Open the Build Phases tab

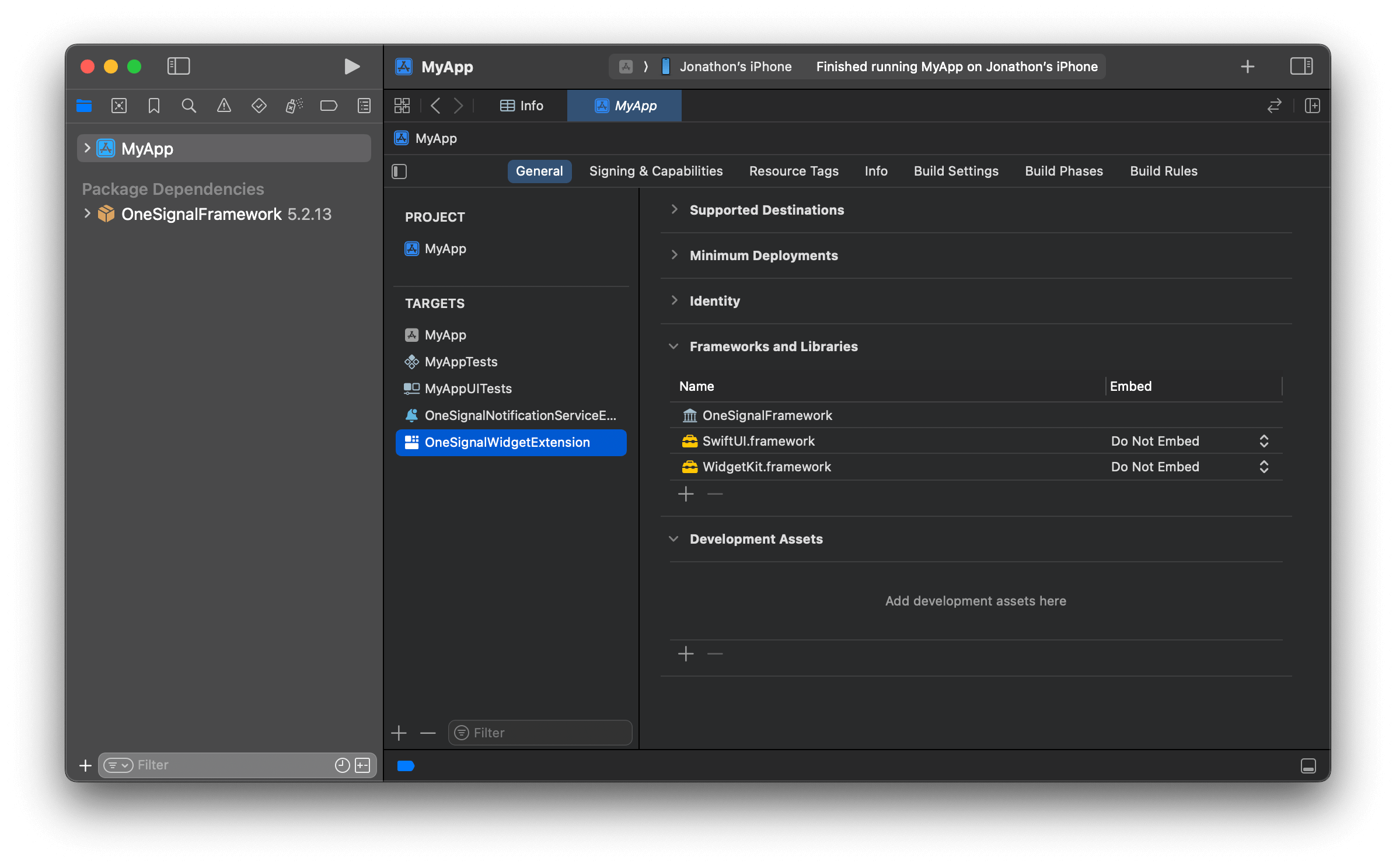pos(1064,171)
